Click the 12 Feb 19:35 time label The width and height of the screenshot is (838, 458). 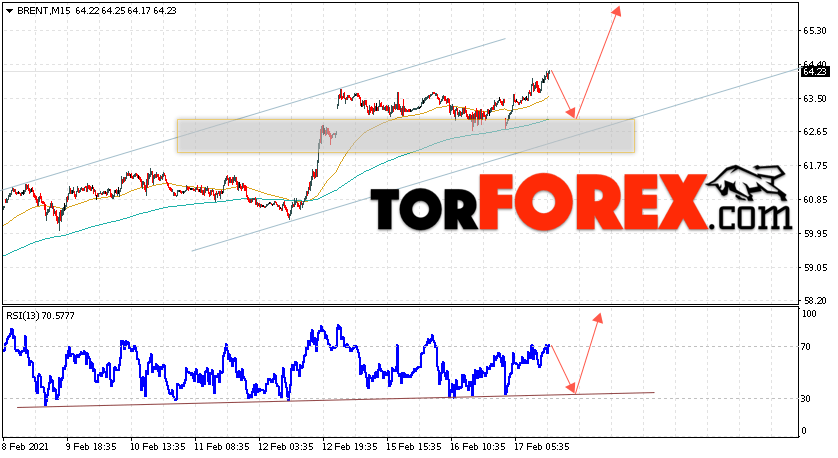(x=350, y=446)
